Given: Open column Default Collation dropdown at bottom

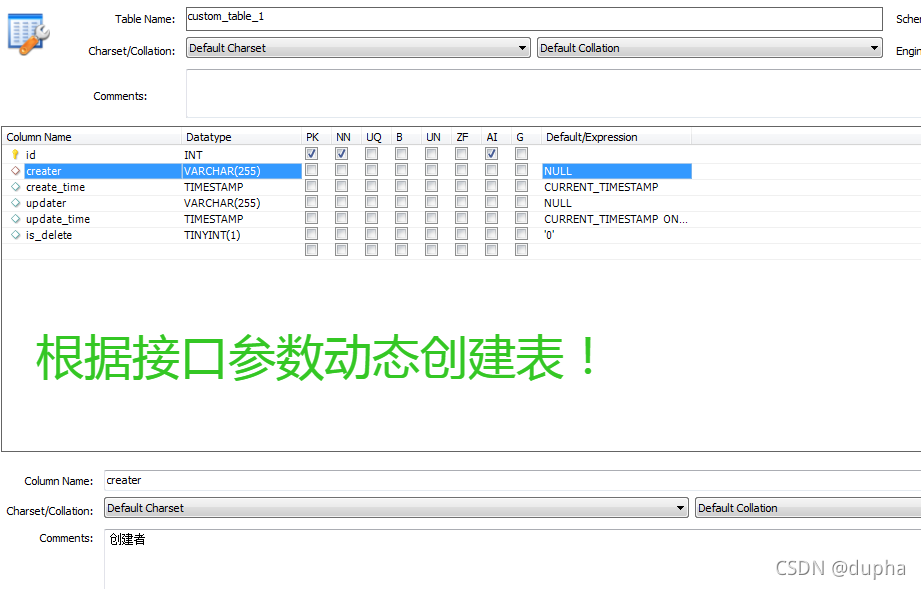Looking at the screenshot, I should pos(808,508).
